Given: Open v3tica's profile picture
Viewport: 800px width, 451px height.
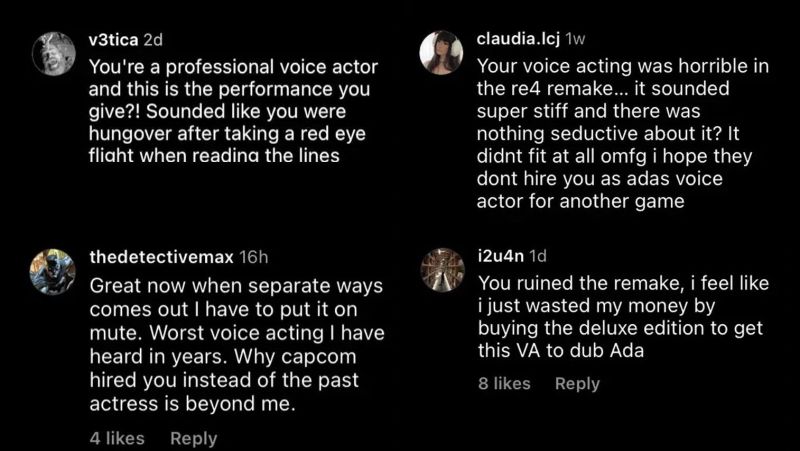Looking at the screenshot, I should (54, 53).
